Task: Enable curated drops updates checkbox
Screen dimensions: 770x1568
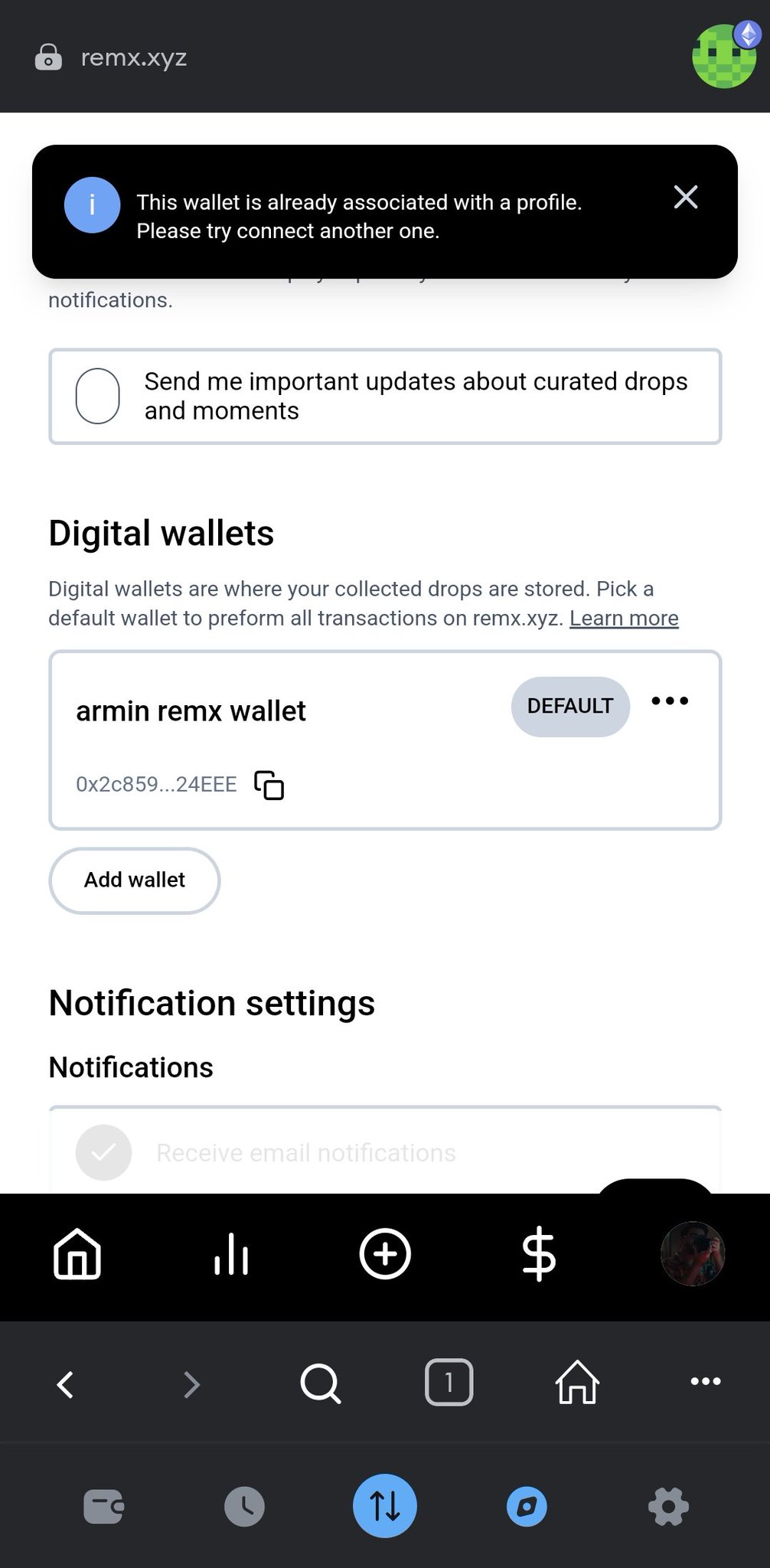Action: click(x=98, y=396)
